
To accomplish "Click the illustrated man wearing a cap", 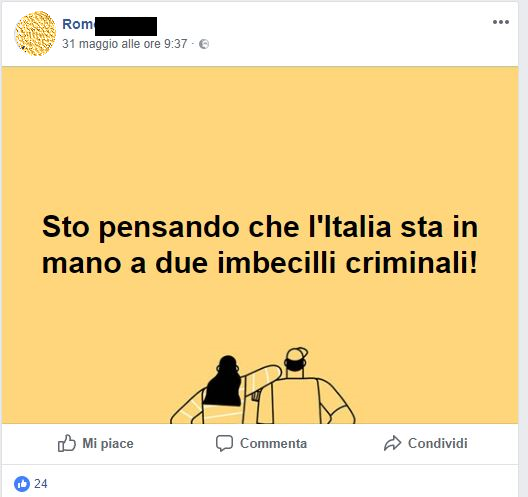I will coord(305,387).
